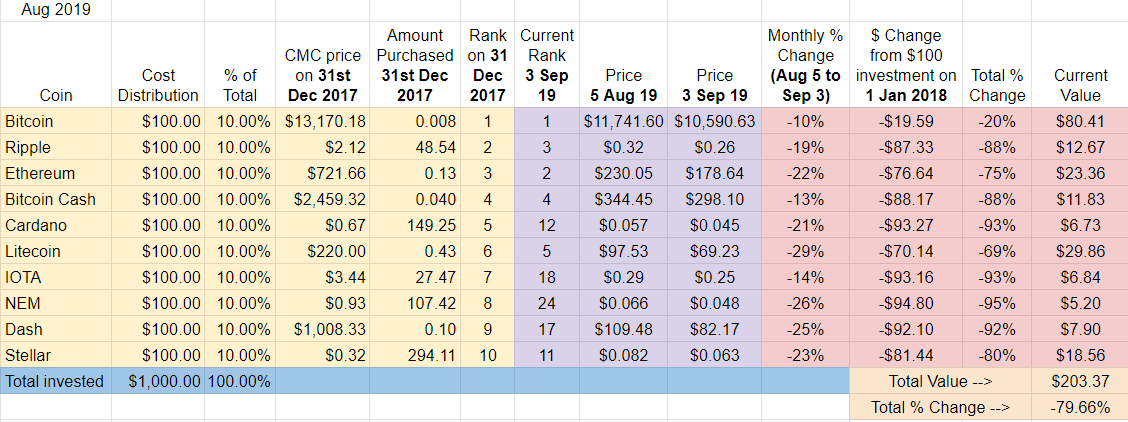Select Ethereum's 5 Aug price '$230.05'
Screen dimensions: 1128x422
(624, 173)
